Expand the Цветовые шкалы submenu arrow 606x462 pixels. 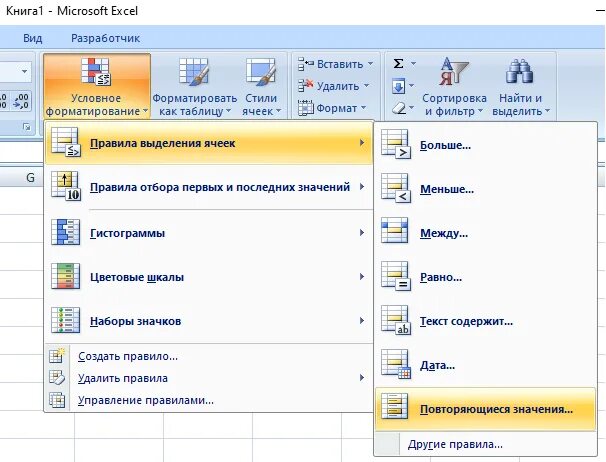pos(362,276)
